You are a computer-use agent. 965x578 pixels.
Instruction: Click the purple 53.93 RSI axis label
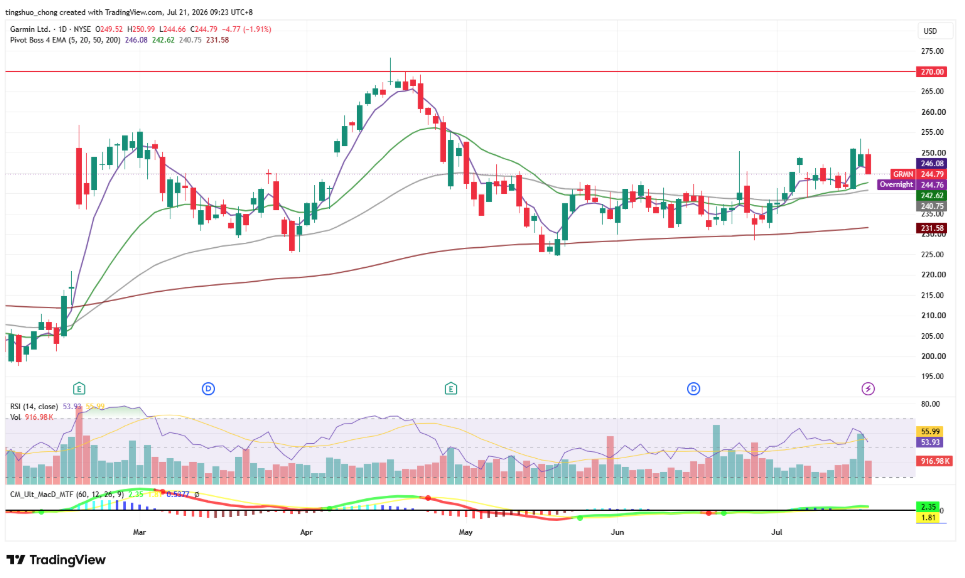tap(930, 442)
